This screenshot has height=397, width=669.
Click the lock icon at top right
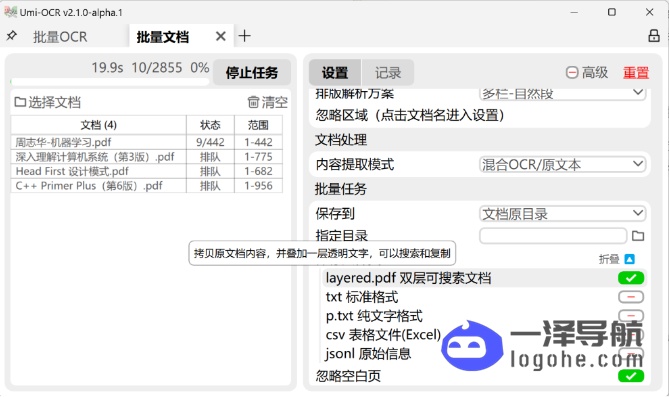(654, 36)
